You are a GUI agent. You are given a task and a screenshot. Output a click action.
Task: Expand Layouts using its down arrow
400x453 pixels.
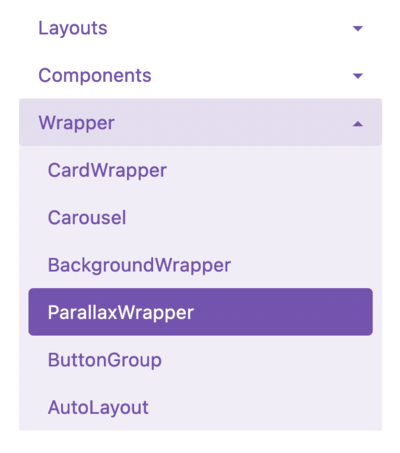click(x=358, y=28)
